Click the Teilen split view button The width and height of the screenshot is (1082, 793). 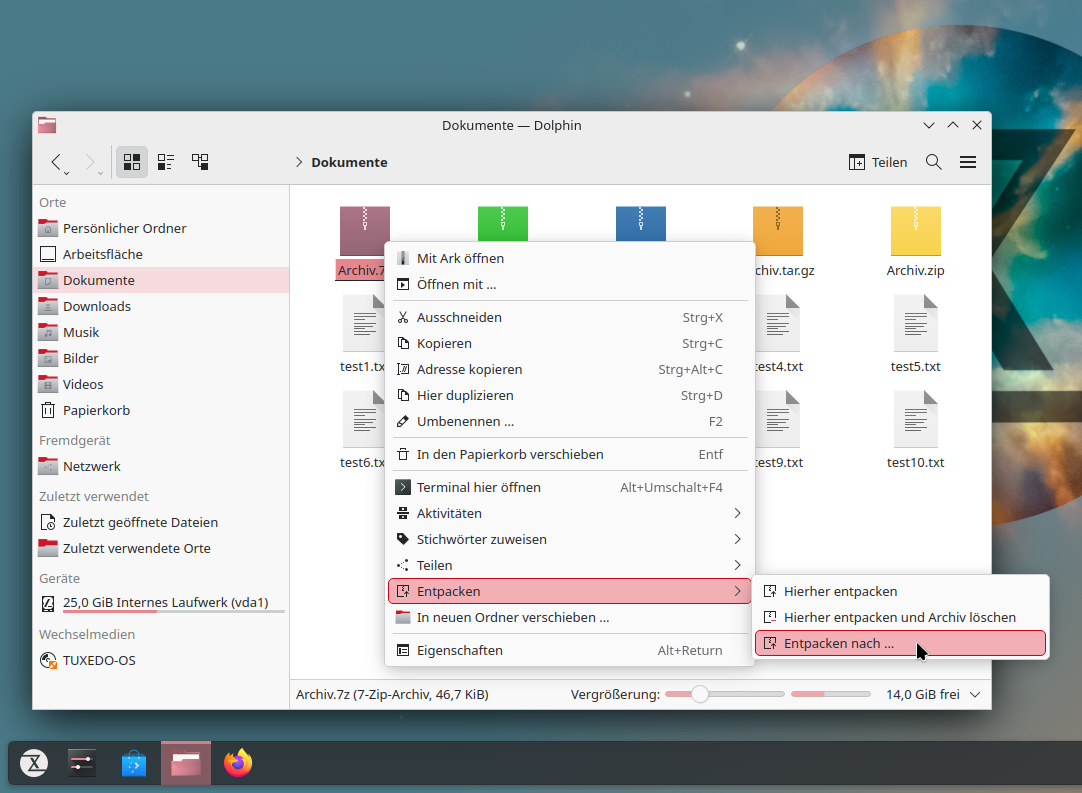click(878, 162)
